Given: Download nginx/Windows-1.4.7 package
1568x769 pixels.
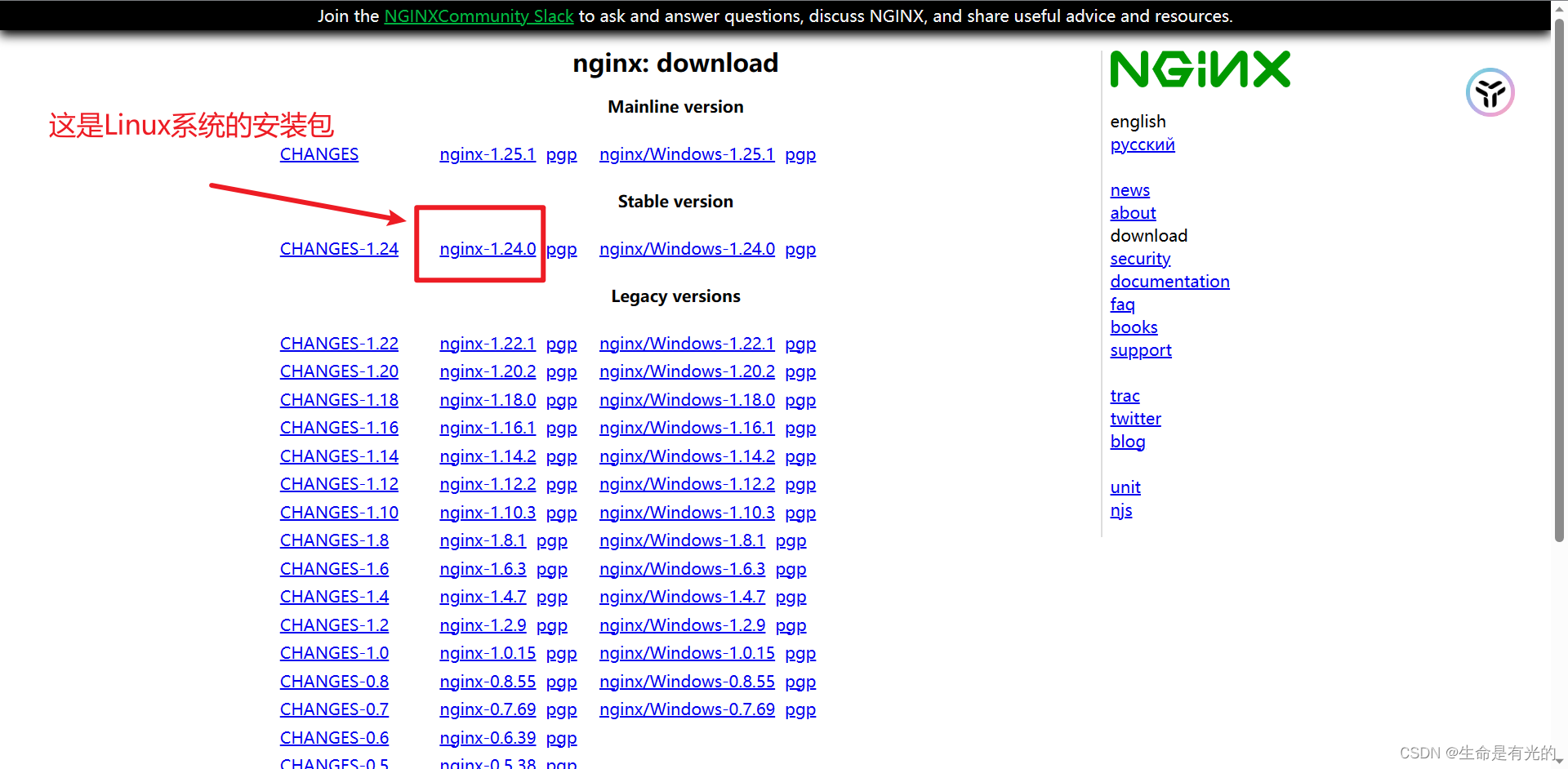Looking at the screenshot, I should coord(682,597).
